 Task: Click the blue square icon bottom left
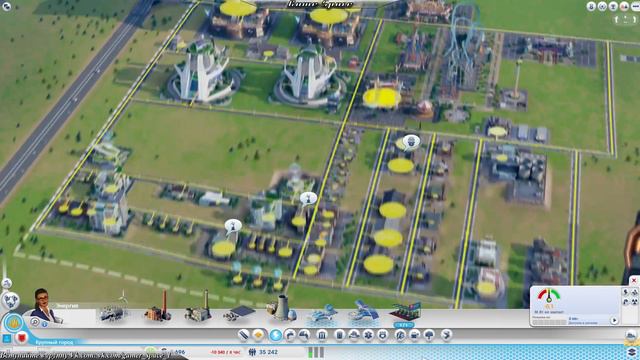tap(7, 338)
